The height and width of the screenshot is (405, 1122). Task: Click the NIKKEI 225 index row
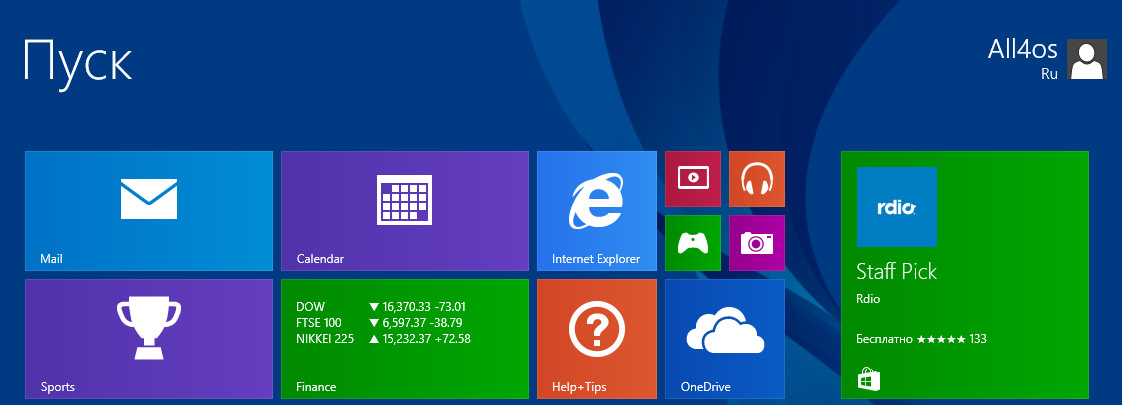point(384,338)
